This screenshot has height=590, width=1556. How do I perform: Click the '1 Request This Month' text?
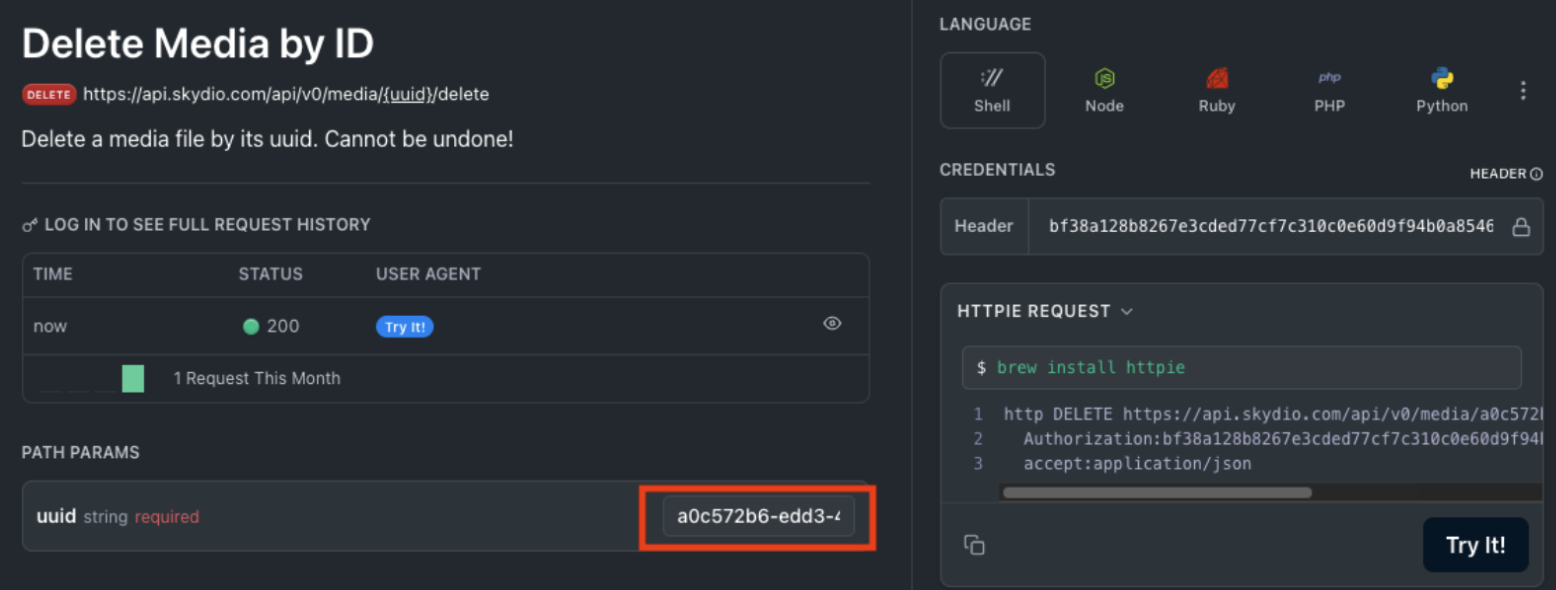pyautogui.click(x=257, y=378)
